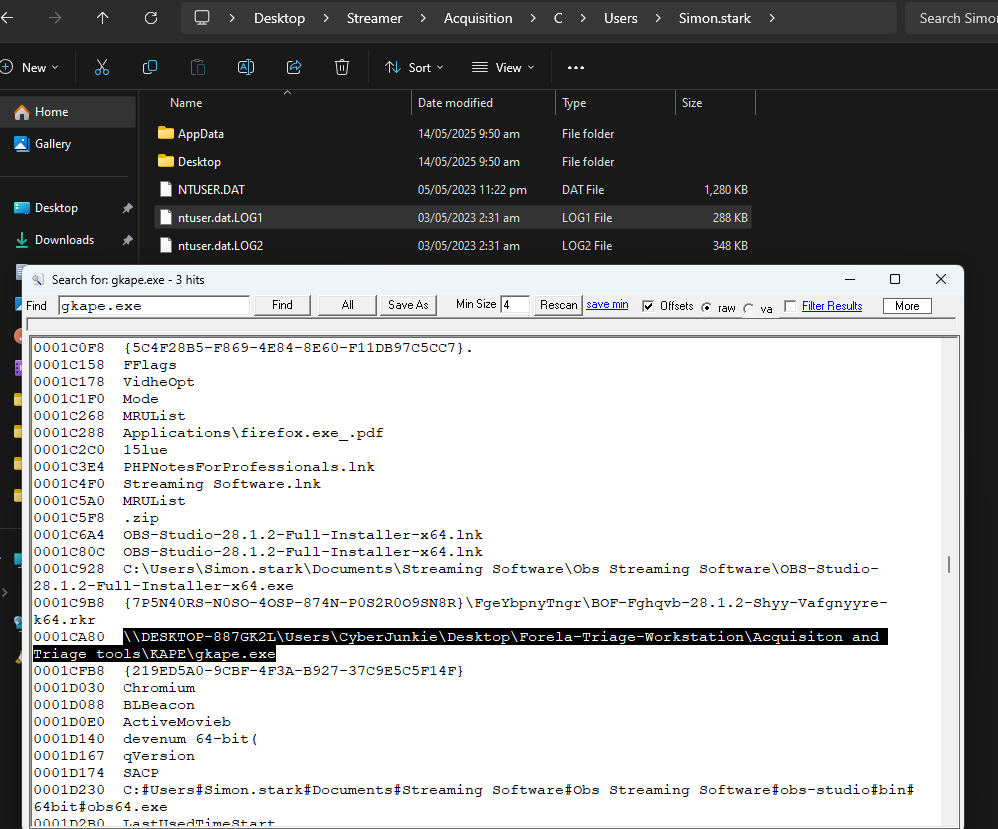Screen dimensions: 998x829
Task: Select the va radio button
Action: [749, 308]
